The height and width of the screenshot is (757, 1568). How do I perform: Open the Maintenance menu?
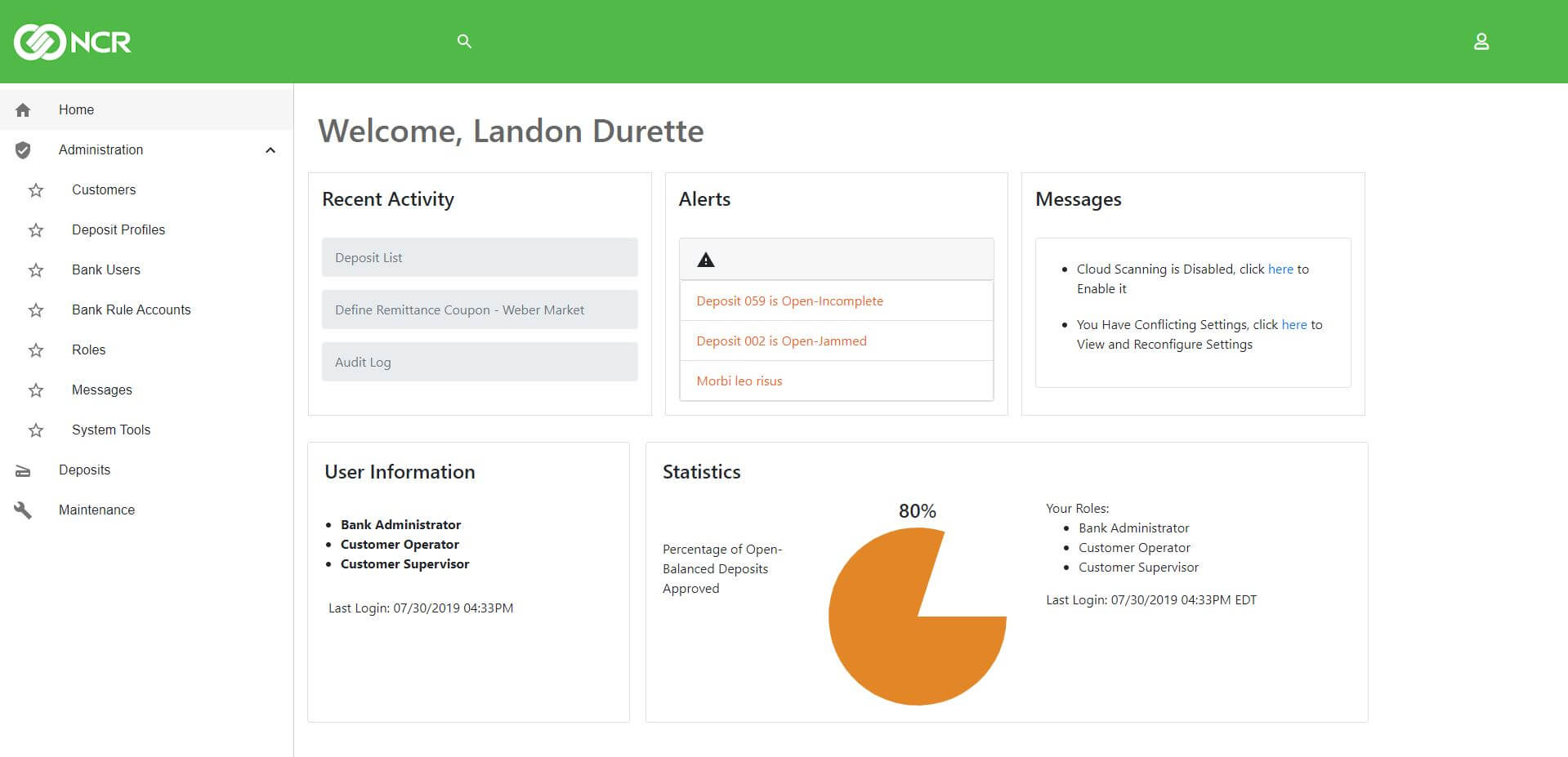pyautogui.click(x=96, y=510)
